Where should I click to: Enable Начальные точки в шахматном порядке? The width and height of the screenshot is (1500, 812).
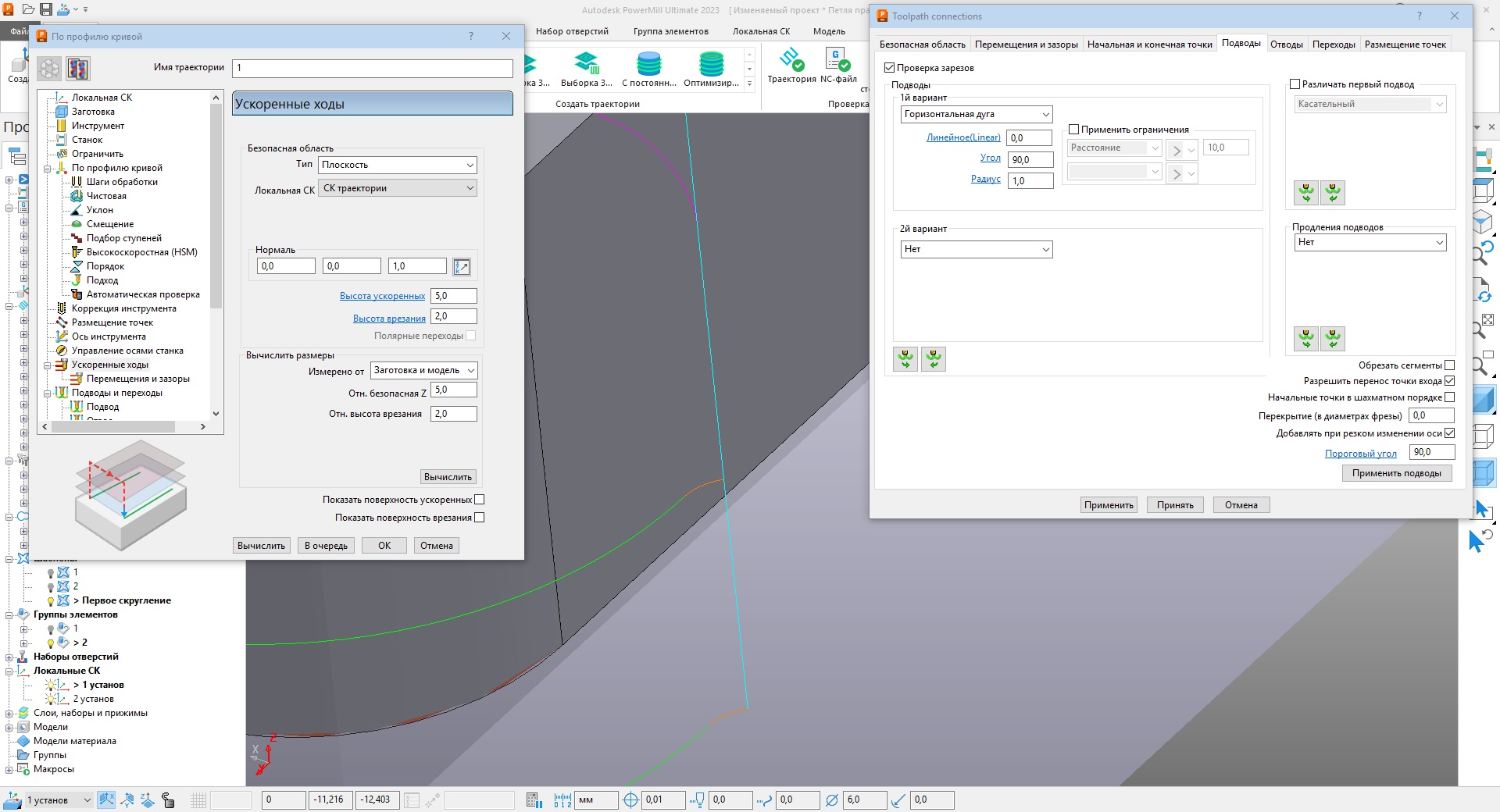(x=1449, y=397)
